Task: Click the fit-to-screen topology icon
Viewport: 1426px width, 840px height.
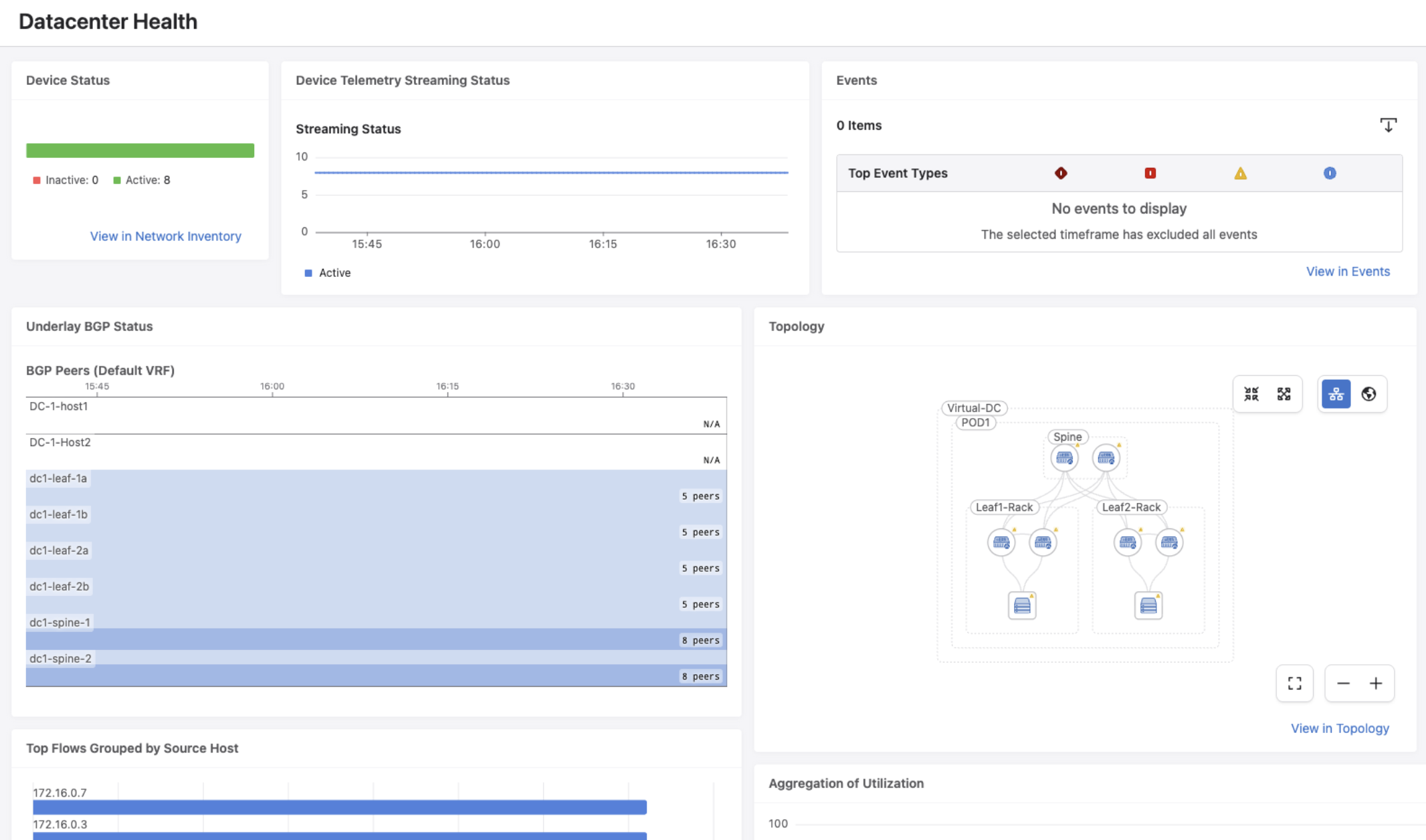Action: (1294, 683)
